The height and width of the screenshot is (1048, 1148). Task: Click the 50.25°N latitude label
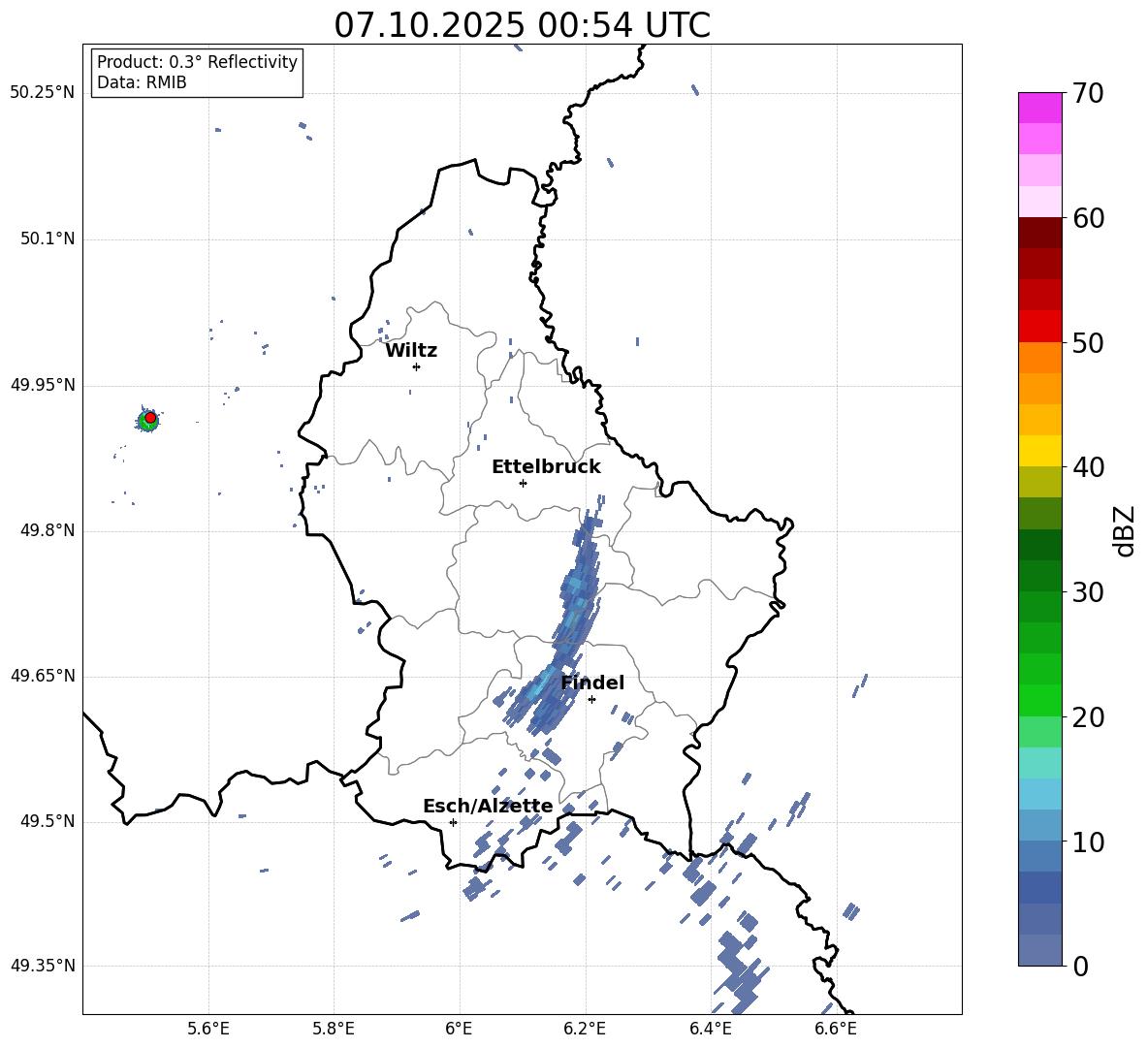pos(43,93)
